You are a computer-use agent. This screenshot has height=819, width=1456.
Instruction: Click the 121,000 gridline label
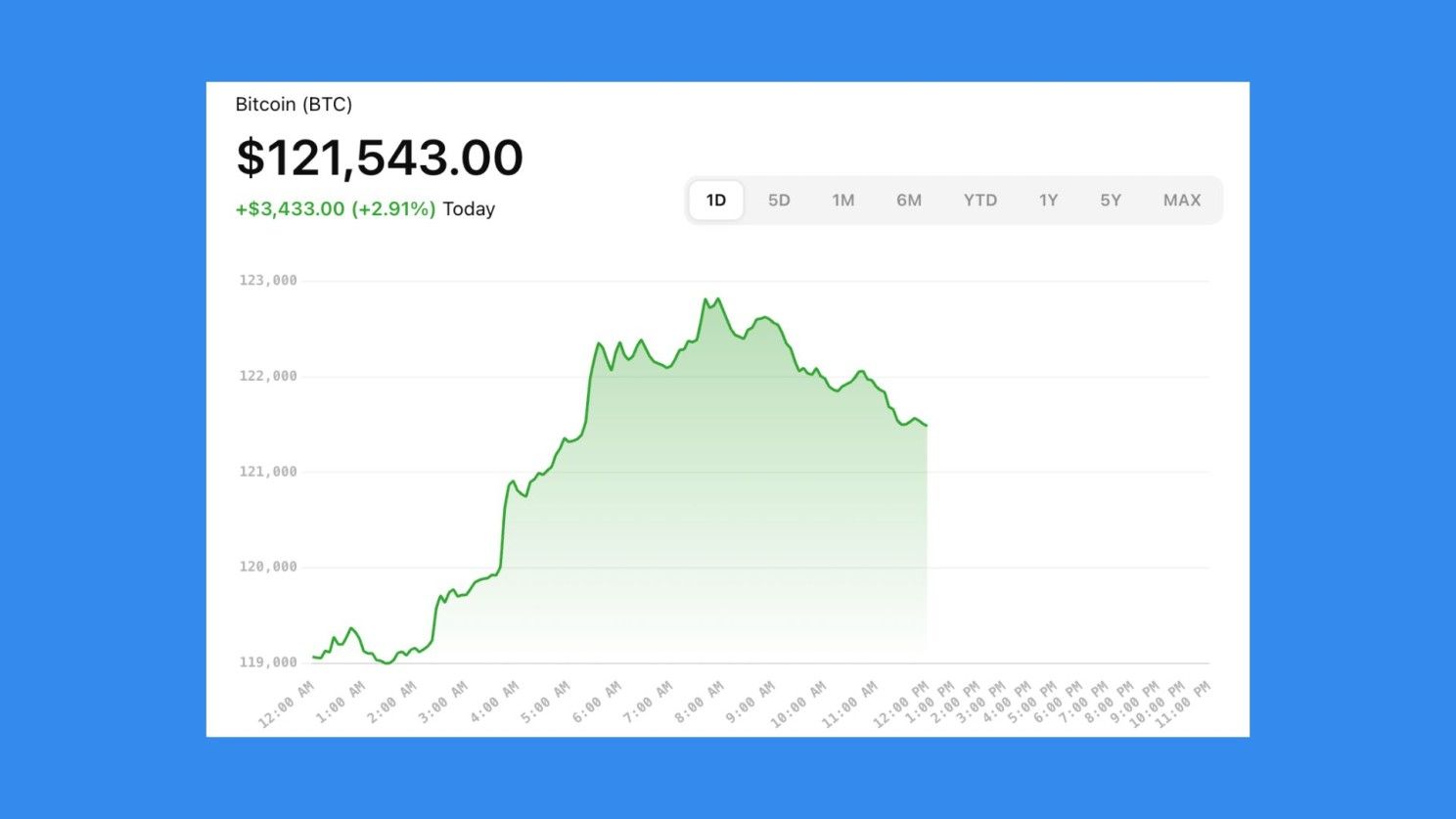click(268, 472)
